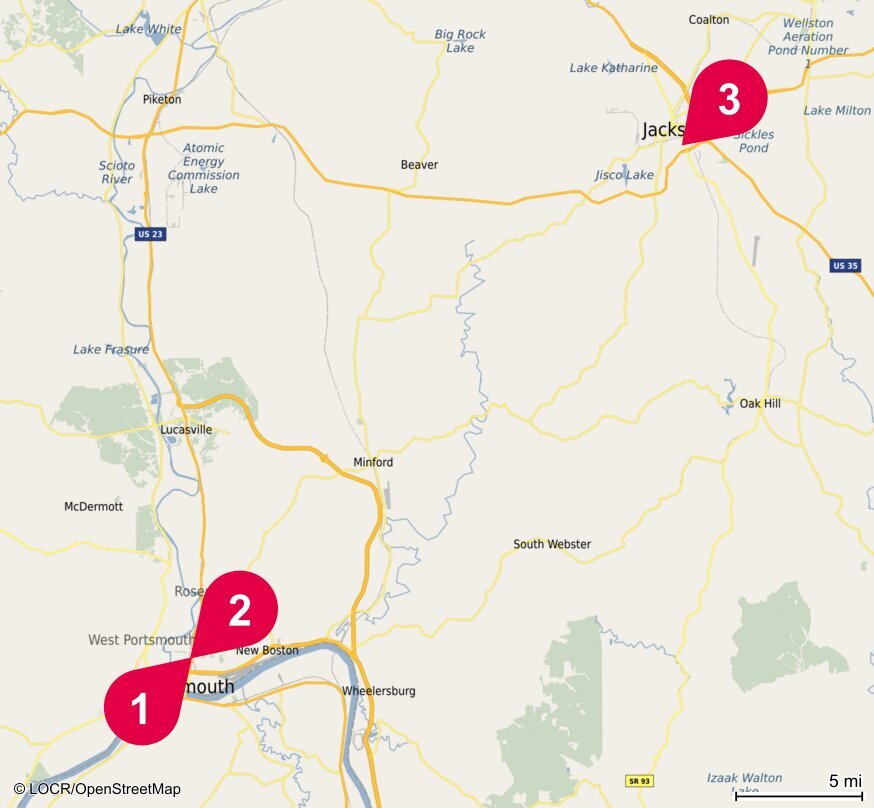Click the 5 mi scale bar

(798, 788)
